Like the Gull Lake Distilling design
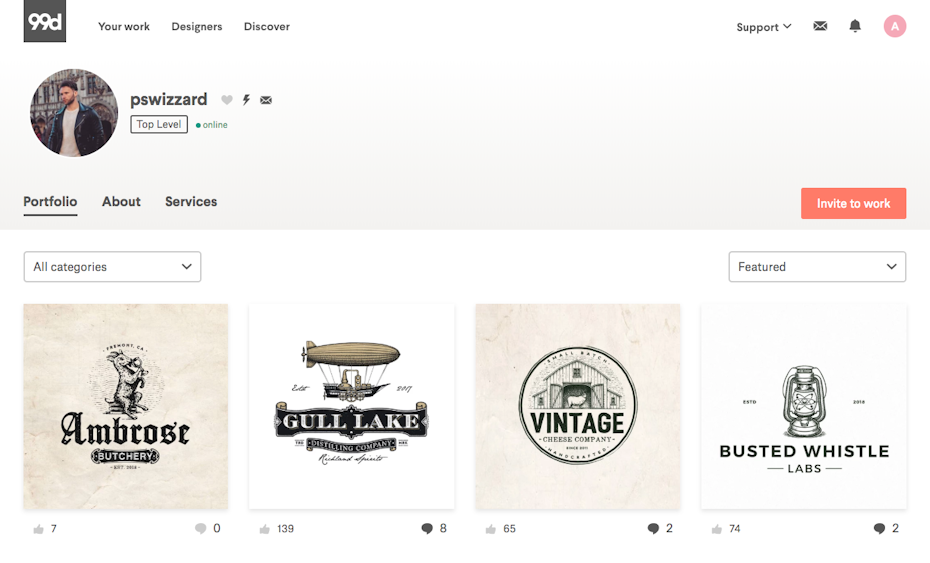Viewport: 930px width, 563px height. pyautogui.click(x=265, y=529)
